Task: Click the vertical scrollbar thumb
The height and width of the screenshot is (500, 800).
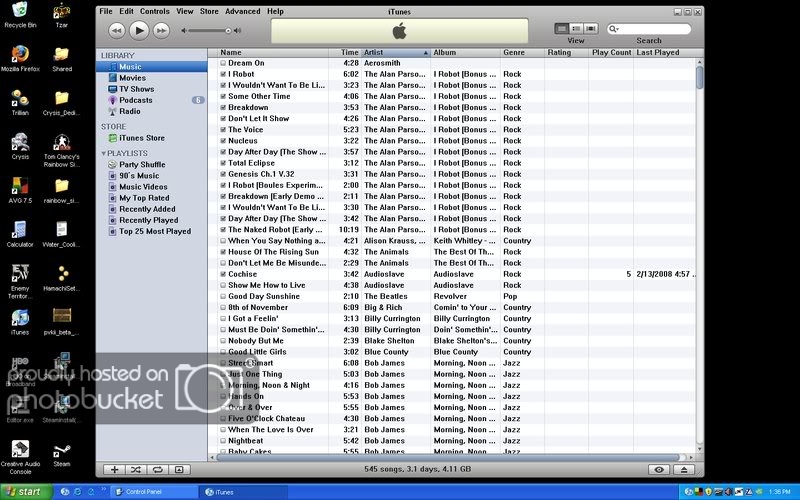Action: tap(699, 78)
